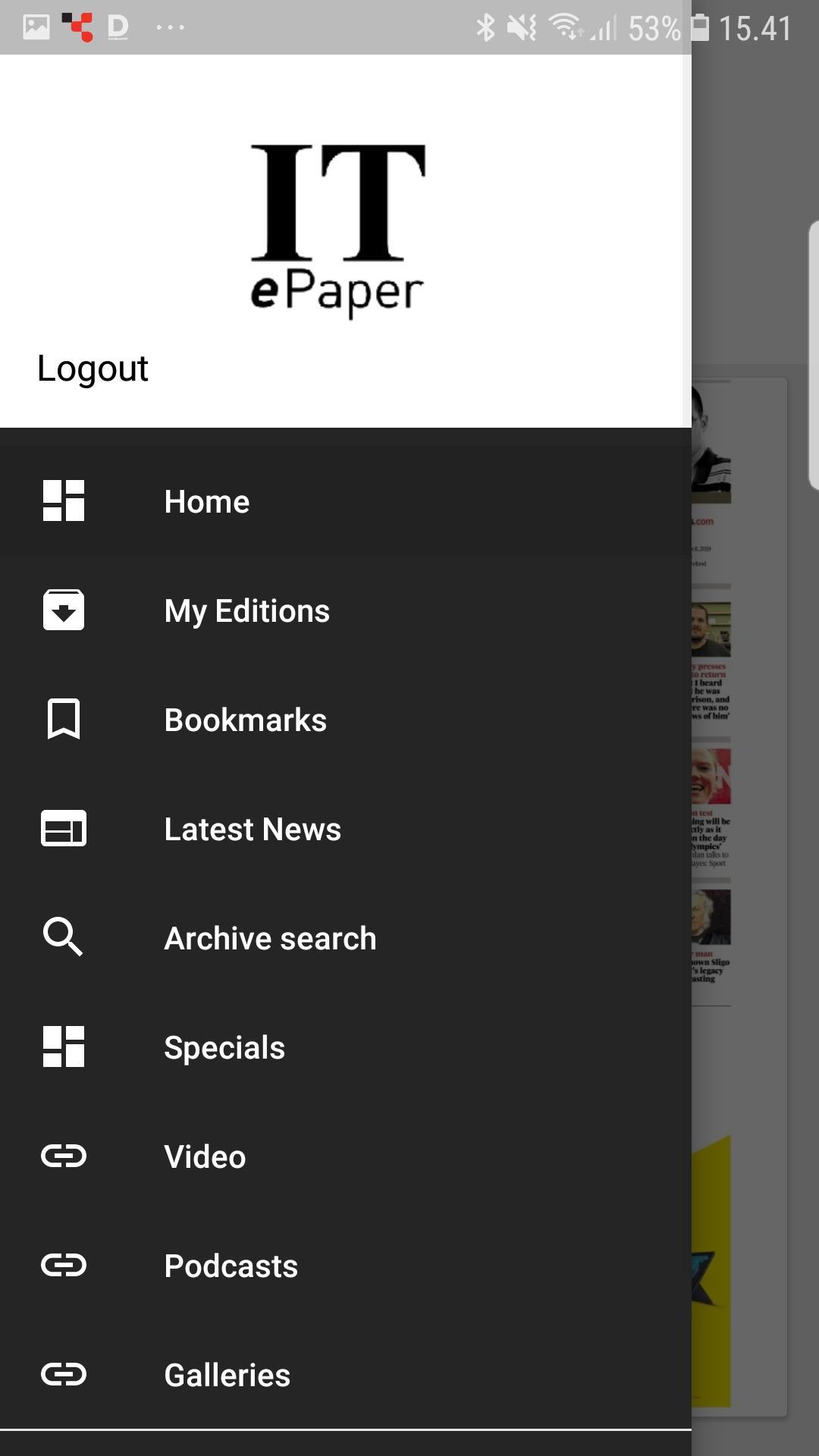
Task: Tap the link icon beside Podcasts
Action: click(64, 1265)
